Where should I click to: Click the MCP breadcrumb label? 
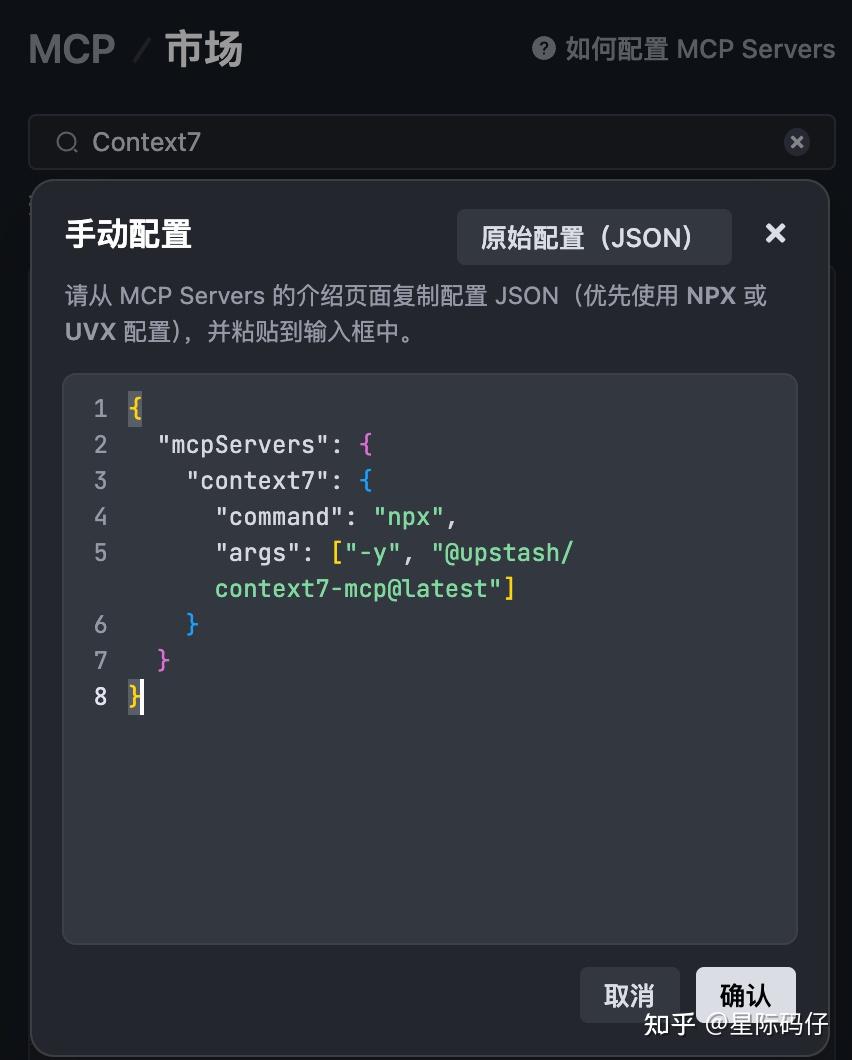click(70, 48)
